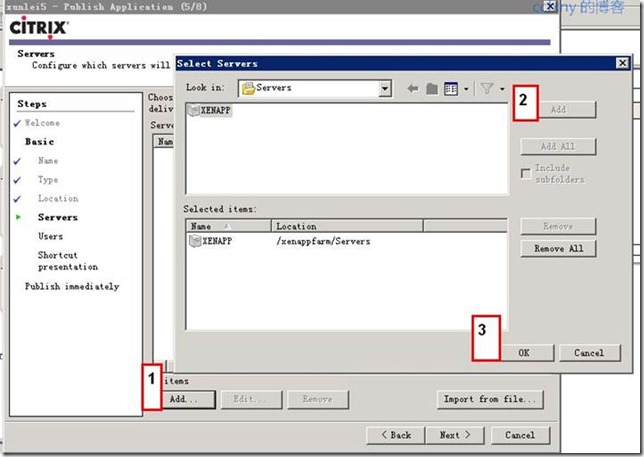Select the Shortcut presentation step
The width and height of the screenshot is (644, 457).
tap(68, 261)
